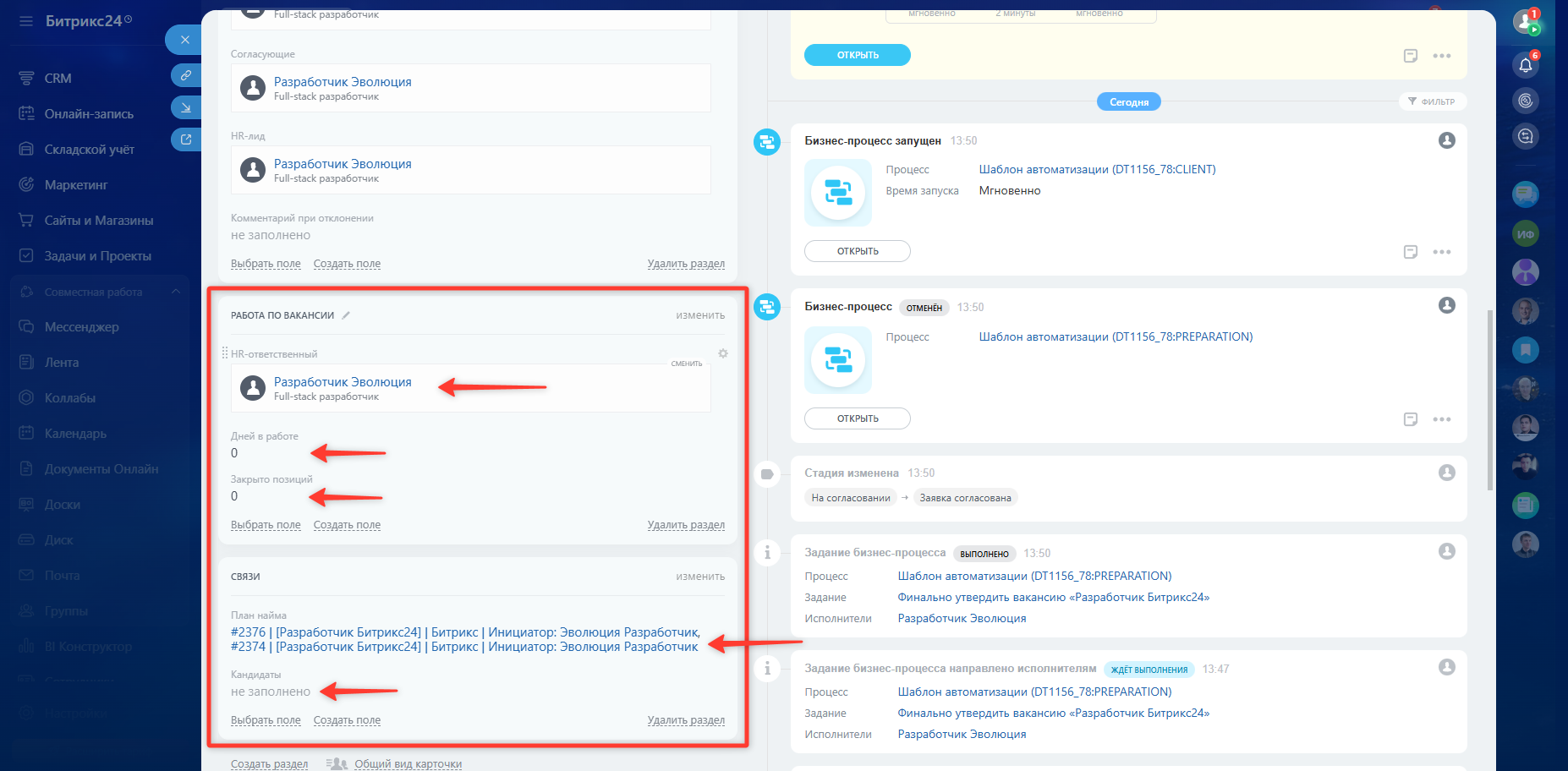1568x771 pixels.
Task: Collapse the Совместная работа group
Action: 176,292
